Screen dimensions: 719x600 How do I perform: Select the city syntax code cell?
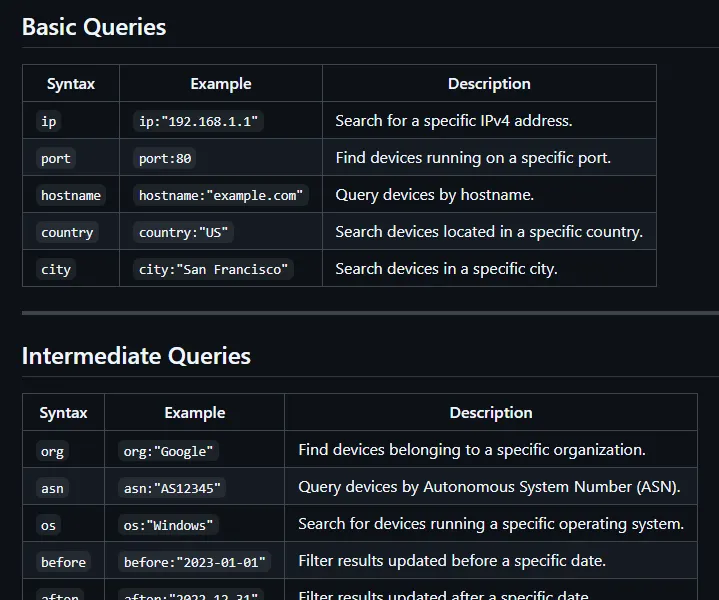click(56, 269)
